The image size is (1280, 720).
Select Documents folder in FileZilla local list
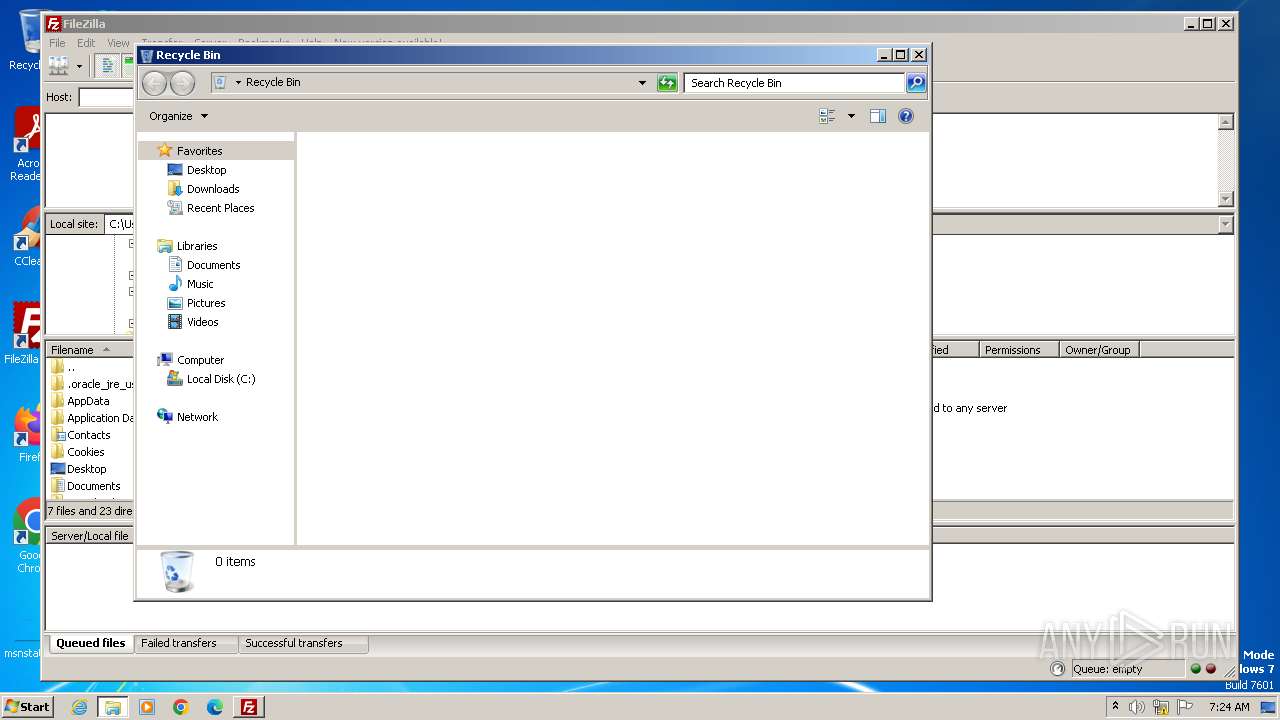pos(93,486)
